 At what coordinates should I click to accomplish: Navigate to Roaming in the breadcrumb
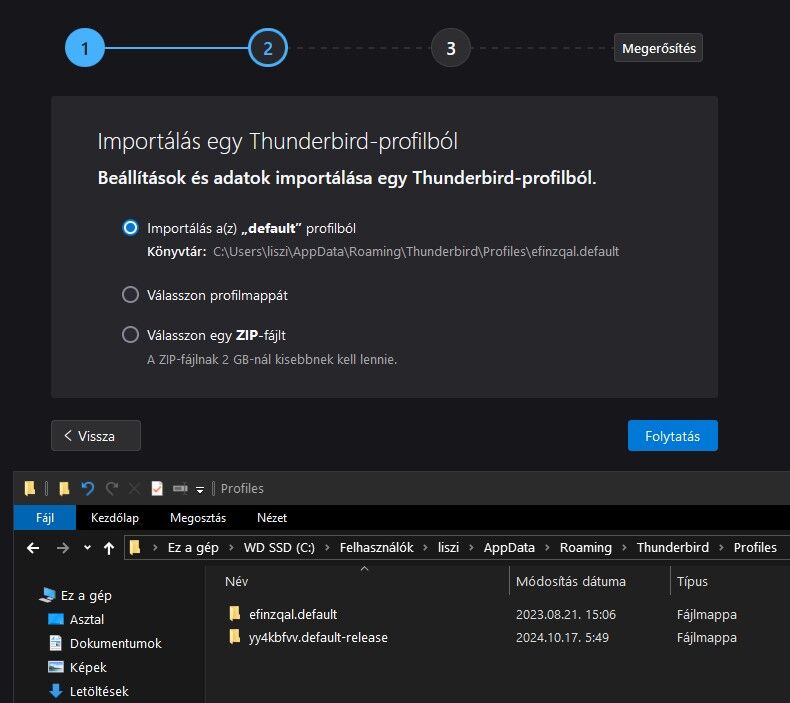(x=585, y=547)
